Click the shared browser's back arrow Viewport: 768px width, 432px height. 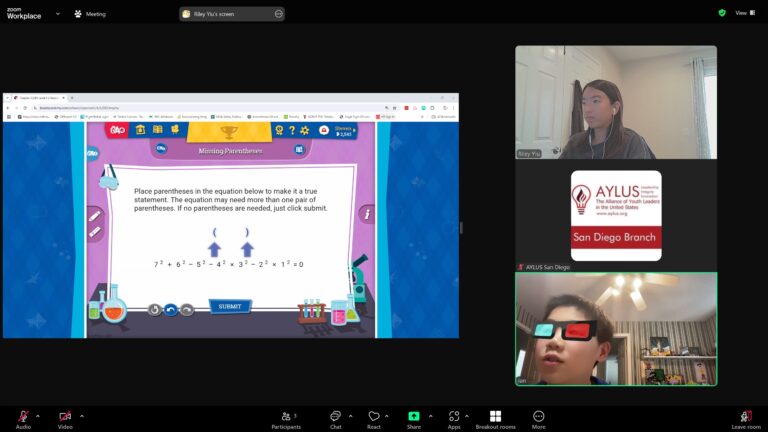8,108
